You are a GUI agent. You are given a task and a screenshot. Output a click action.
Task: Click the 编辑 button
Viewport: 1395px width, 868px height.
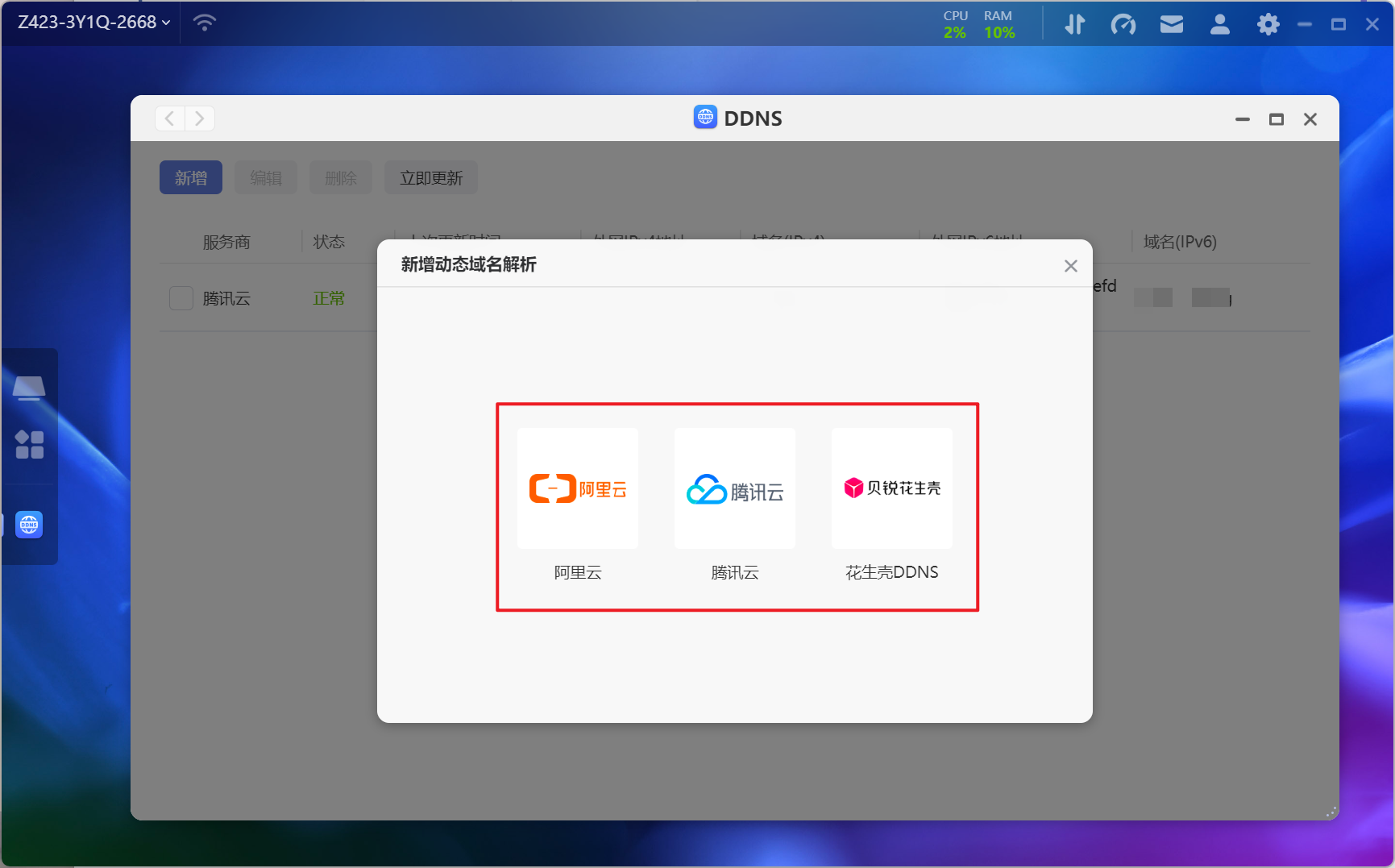[266, 177]
